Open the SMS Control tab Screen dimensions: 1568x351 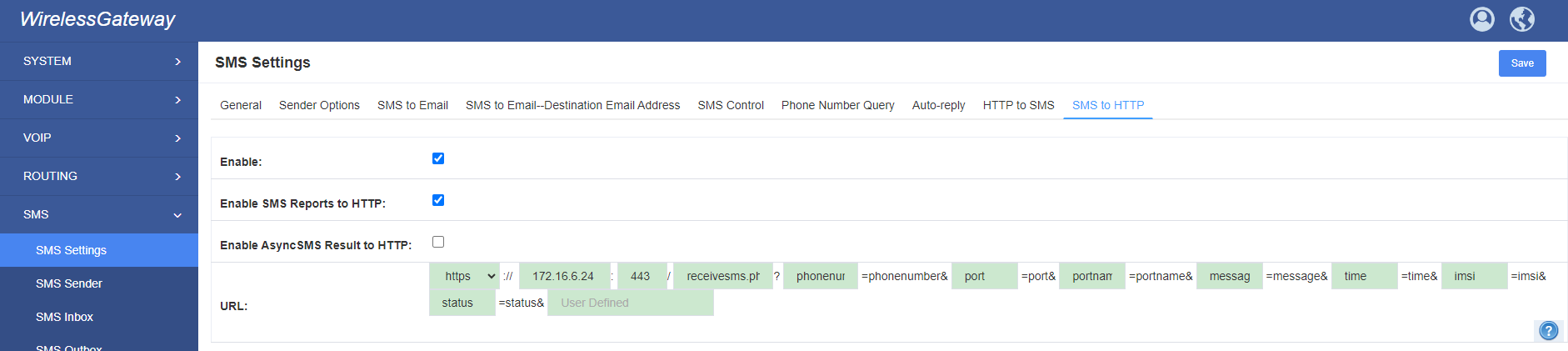731,105
